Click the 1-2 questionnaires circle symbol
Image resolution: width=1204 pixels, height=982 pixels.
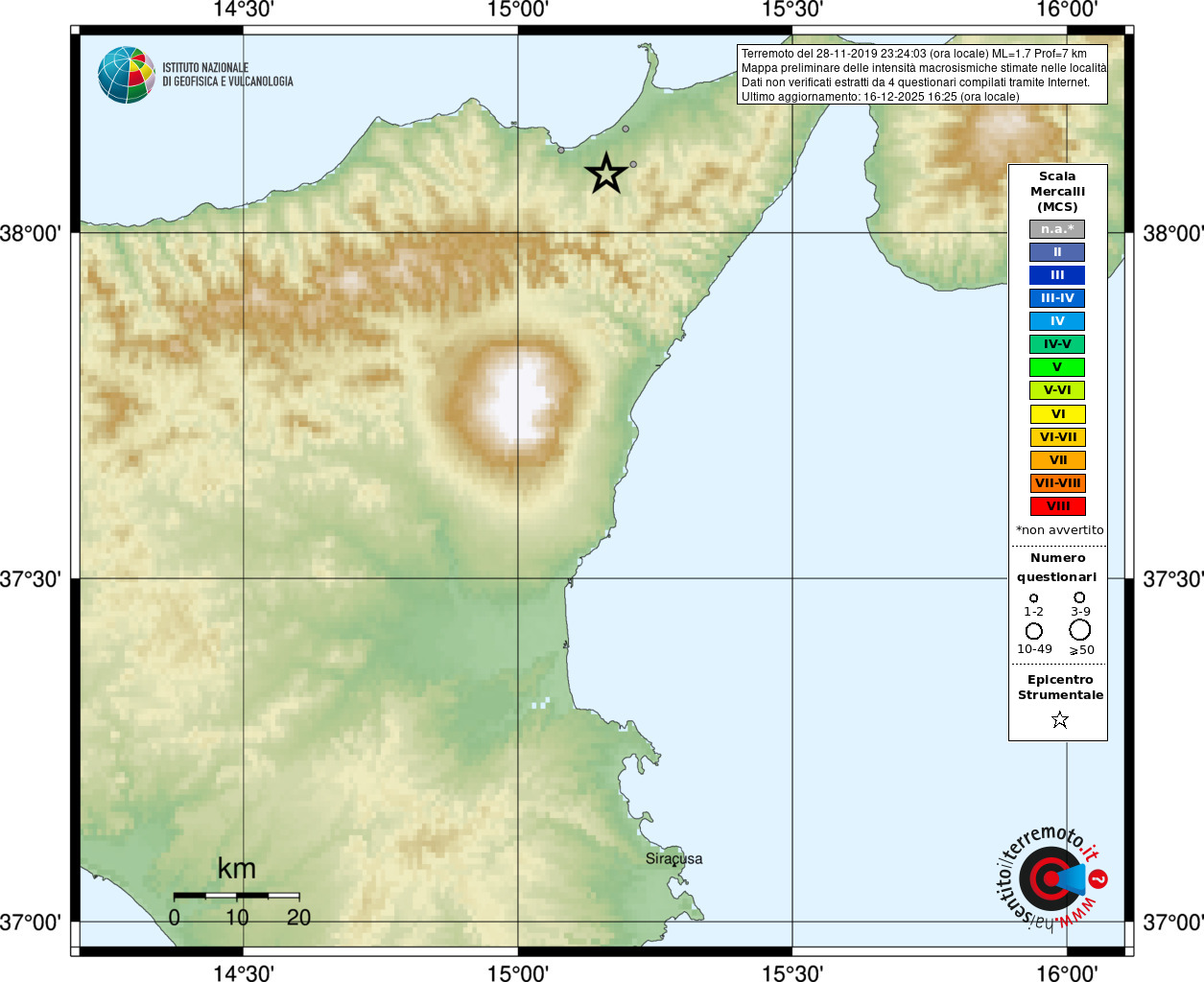1033,598
